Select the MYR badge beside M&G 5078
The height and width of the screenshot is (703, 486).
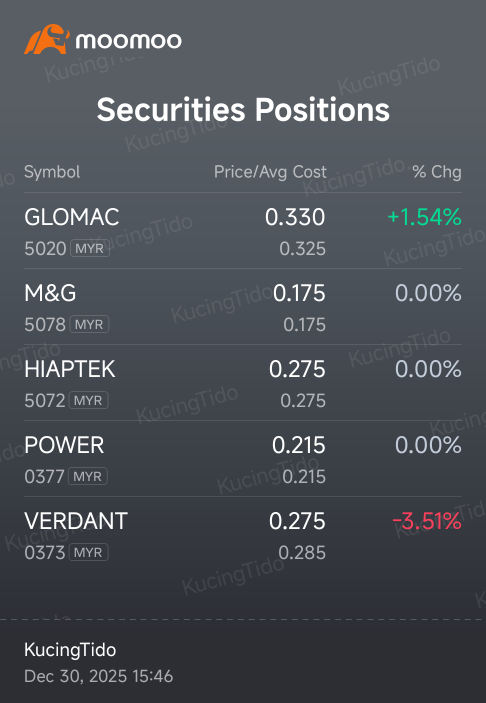click(89, 324)
